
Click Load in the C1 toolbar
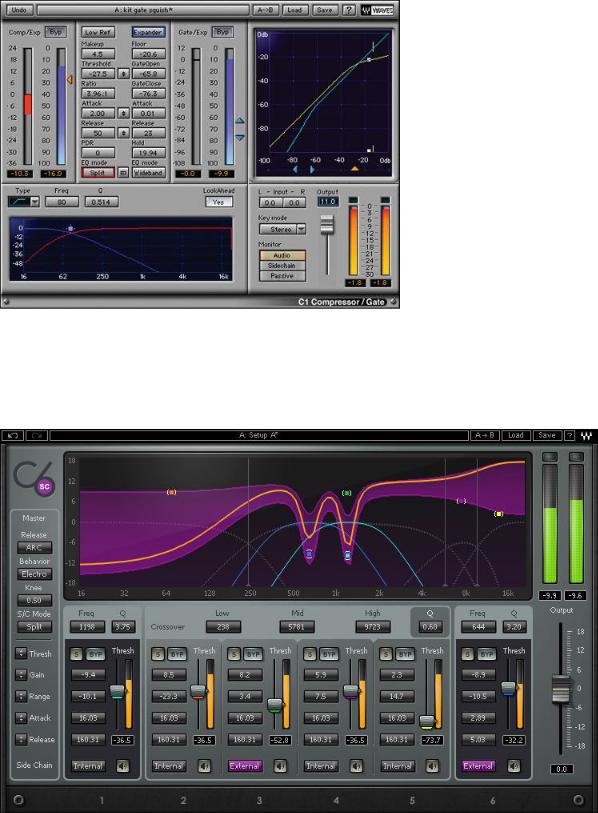pos(294,10)
